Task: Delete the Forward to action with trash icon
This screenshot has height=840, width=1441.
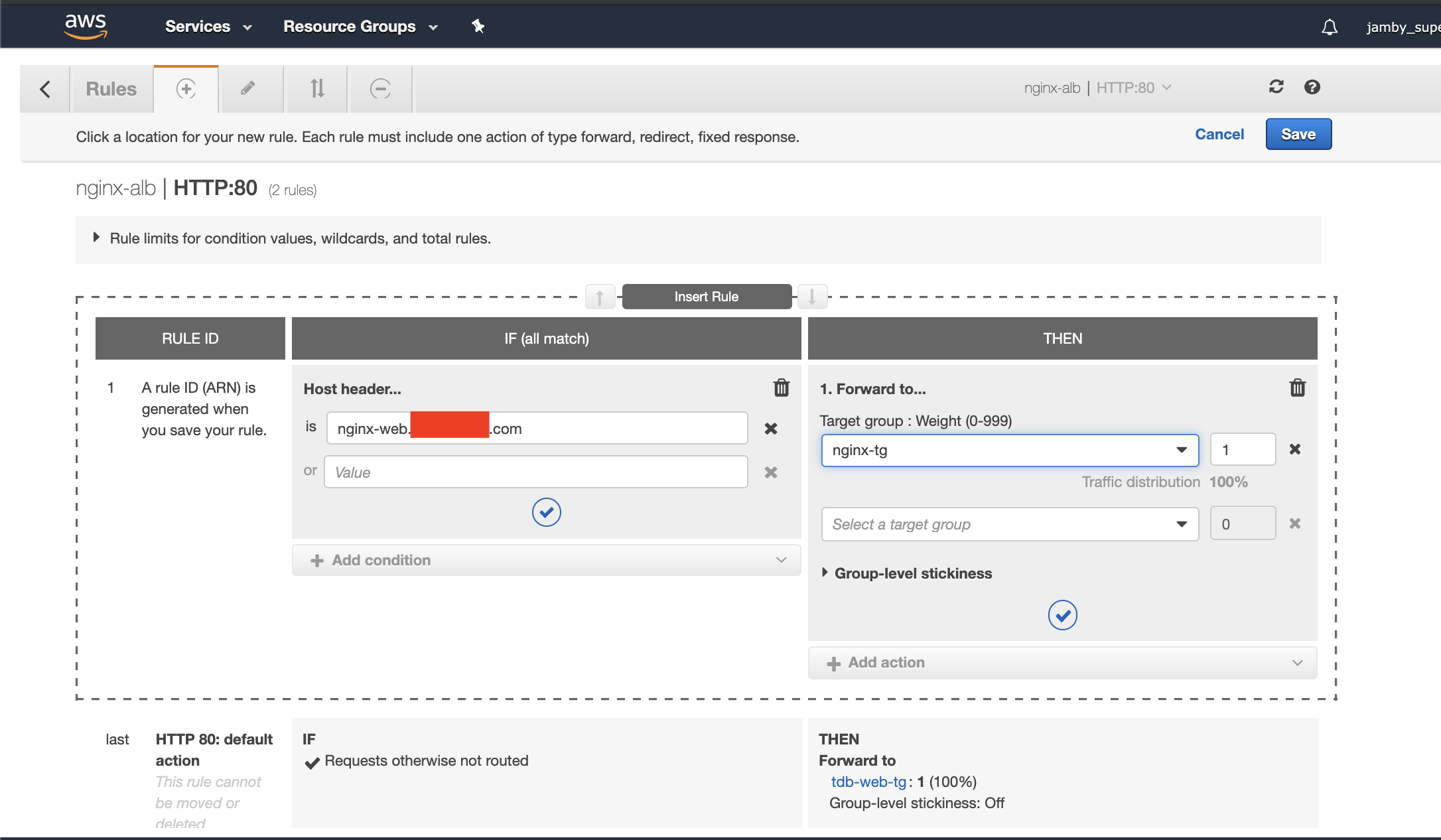Action: [1297, 387]
